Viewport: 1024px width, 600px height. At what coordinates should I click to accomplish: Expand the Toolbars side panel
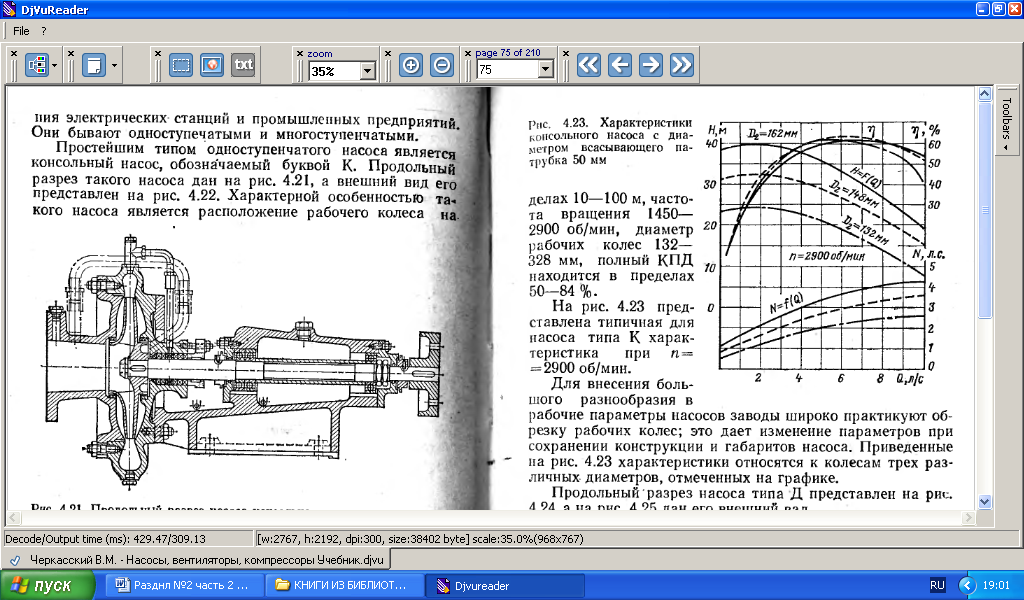(1008, 121)
